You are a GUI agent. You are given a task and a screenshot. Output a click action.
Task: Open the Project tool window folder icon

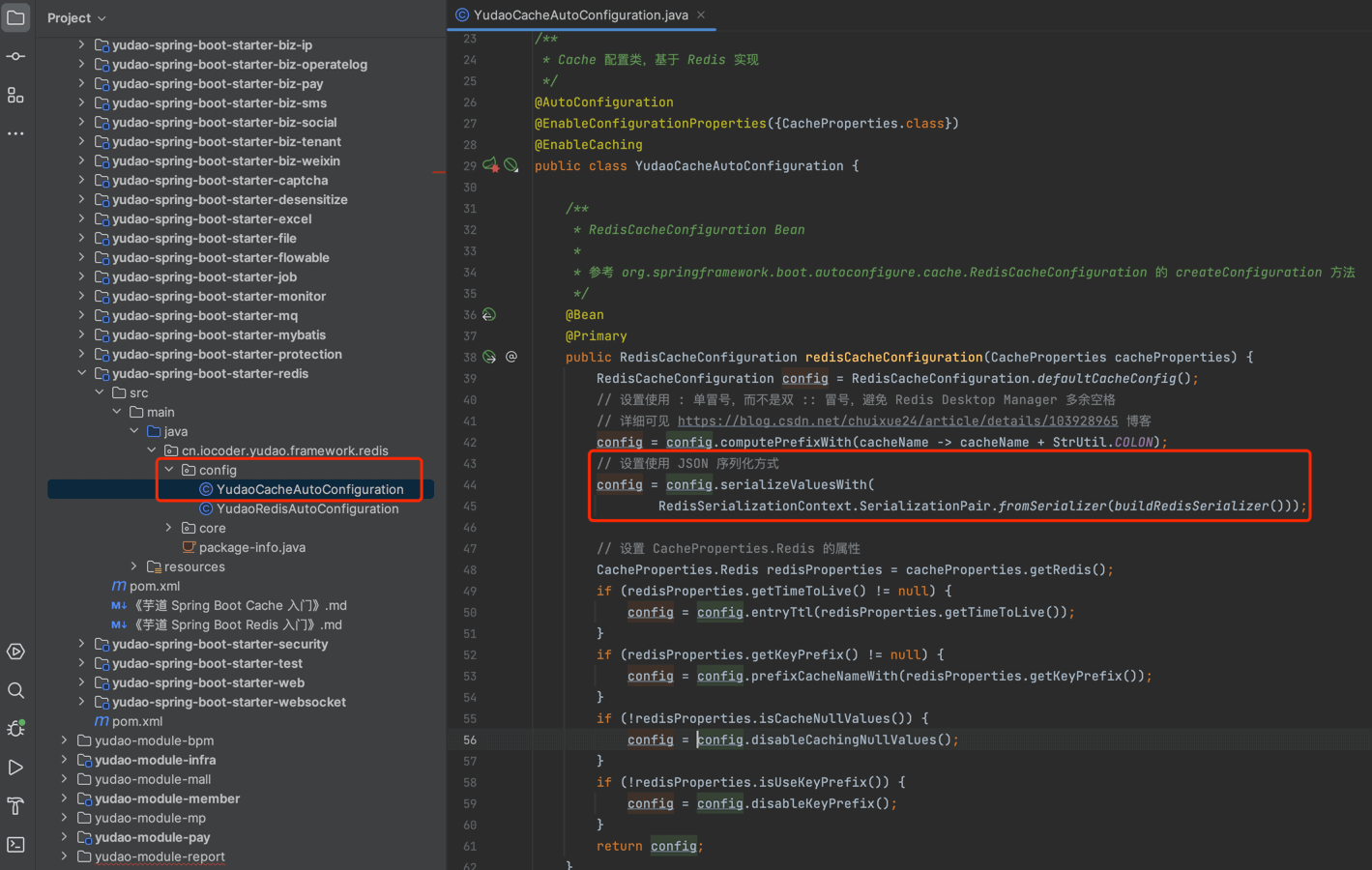click(x=15, y=17)
